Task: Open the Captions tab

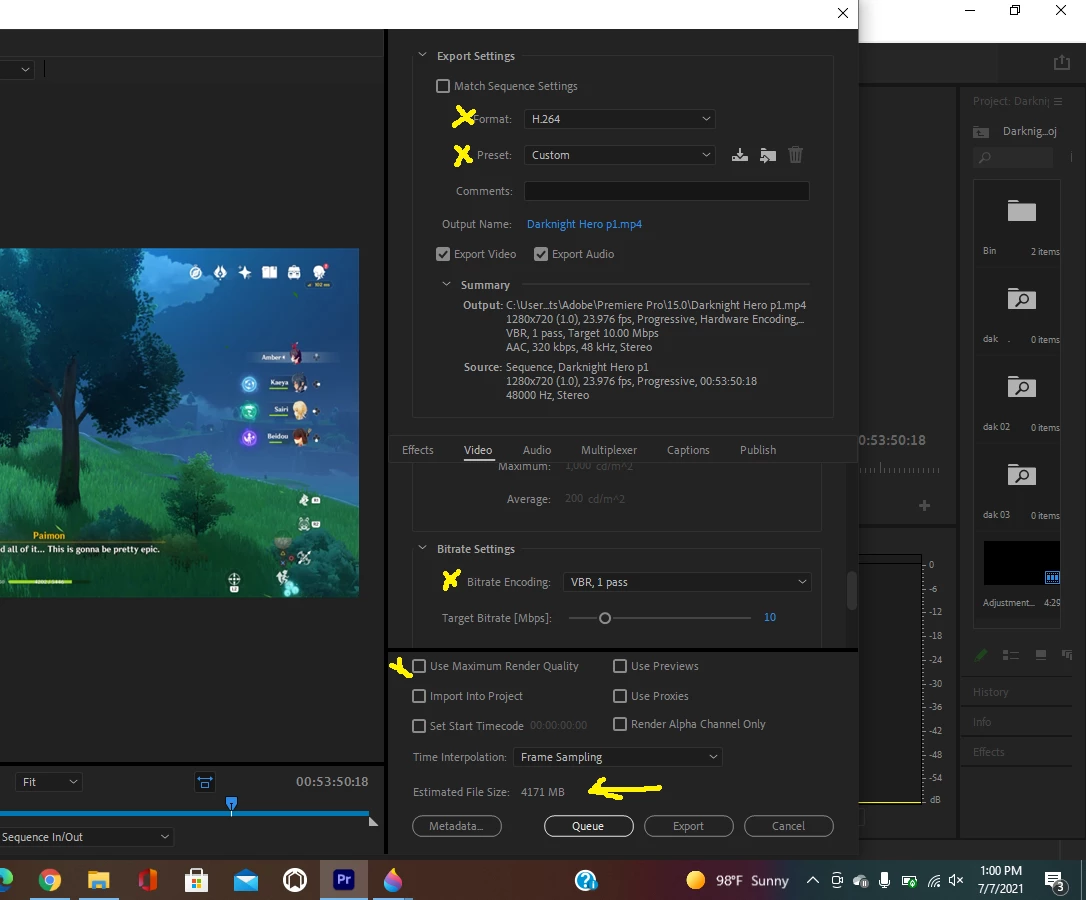Action: pyautogui.click(x=688, y=450)
